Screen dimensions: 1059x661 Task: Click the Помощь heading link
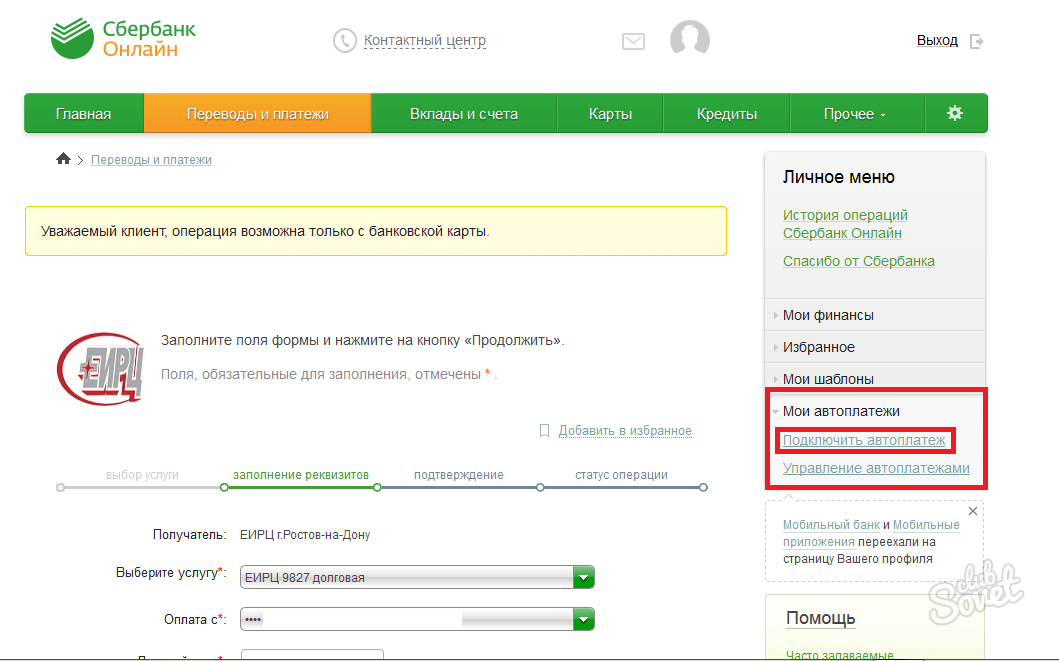821,618
